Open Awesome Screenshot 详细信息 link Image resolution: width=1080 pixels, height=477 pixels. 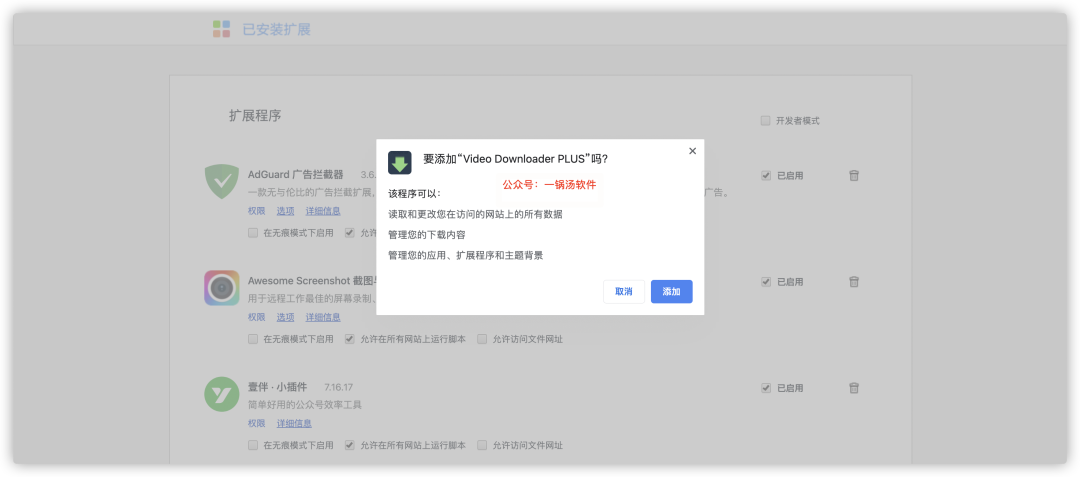pyautogui.click(x=323, y=317)
